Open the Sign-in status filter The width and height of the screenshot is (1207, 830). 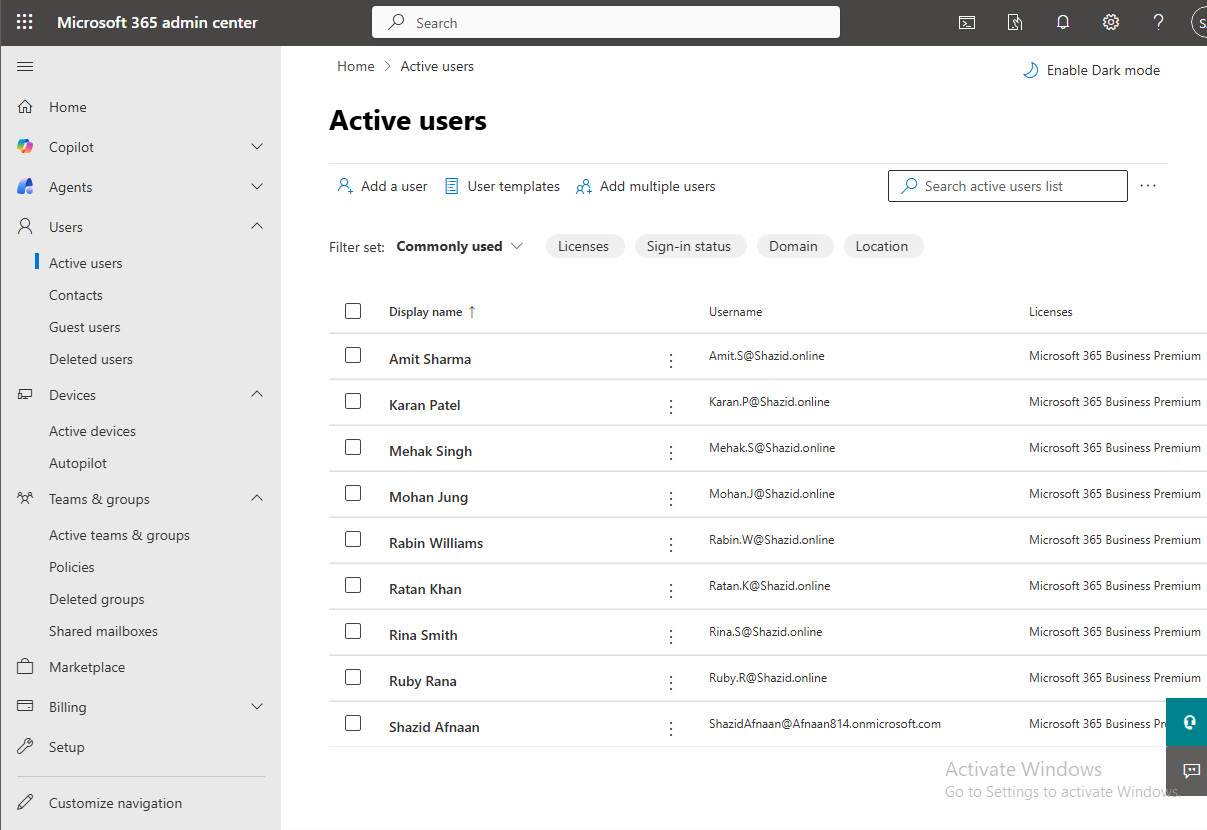pos(689,246)
